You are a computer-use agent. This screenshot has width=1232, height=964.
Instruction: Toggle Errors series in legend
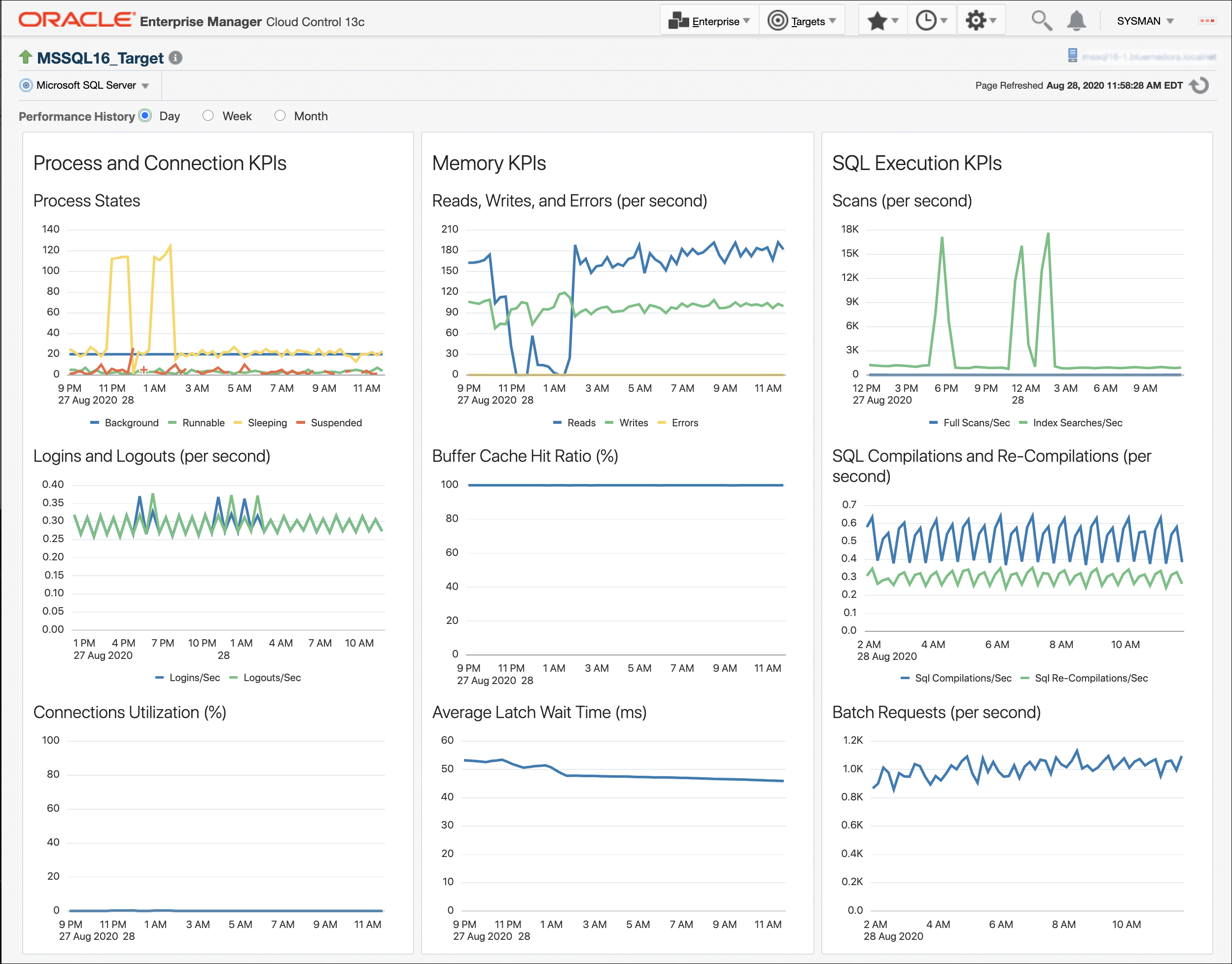678,423
